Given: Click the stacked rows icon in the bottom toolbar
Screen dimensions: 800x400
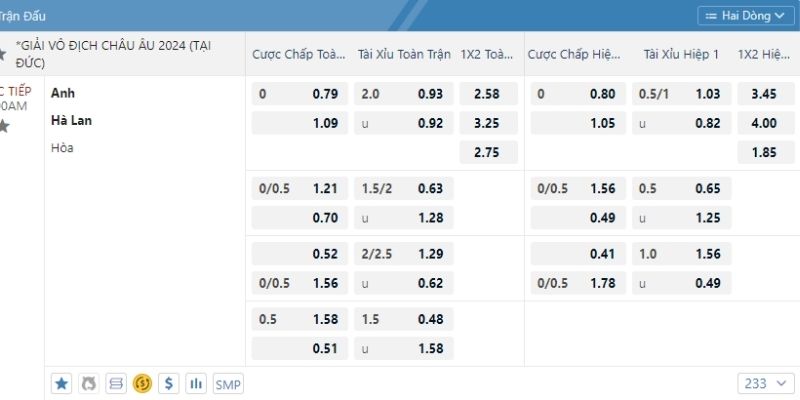Looking at the screenshot, I should (x=115, y=383).
